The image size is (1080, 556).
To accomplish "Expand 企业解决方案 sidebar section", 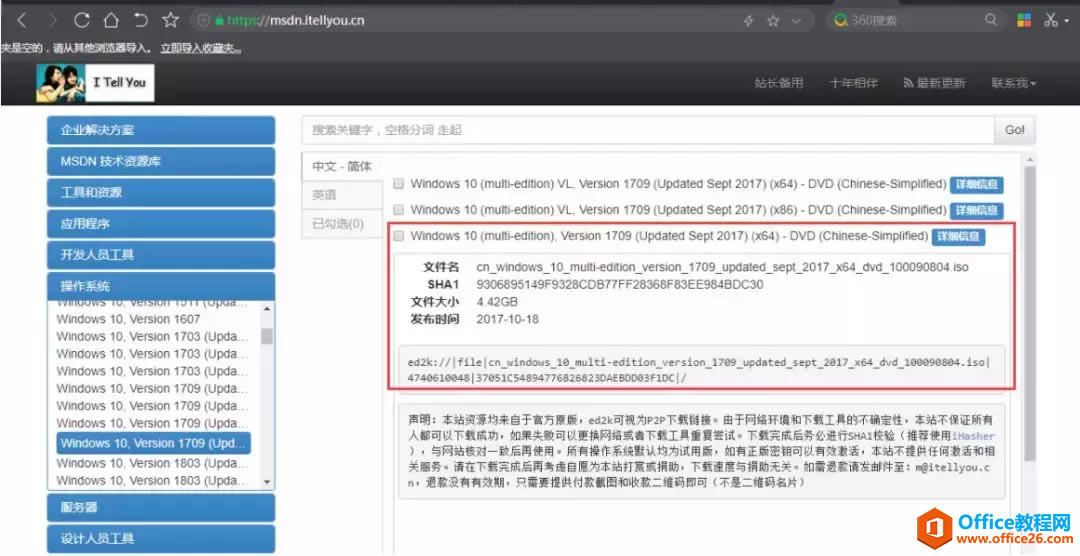I will coord(161,130).
